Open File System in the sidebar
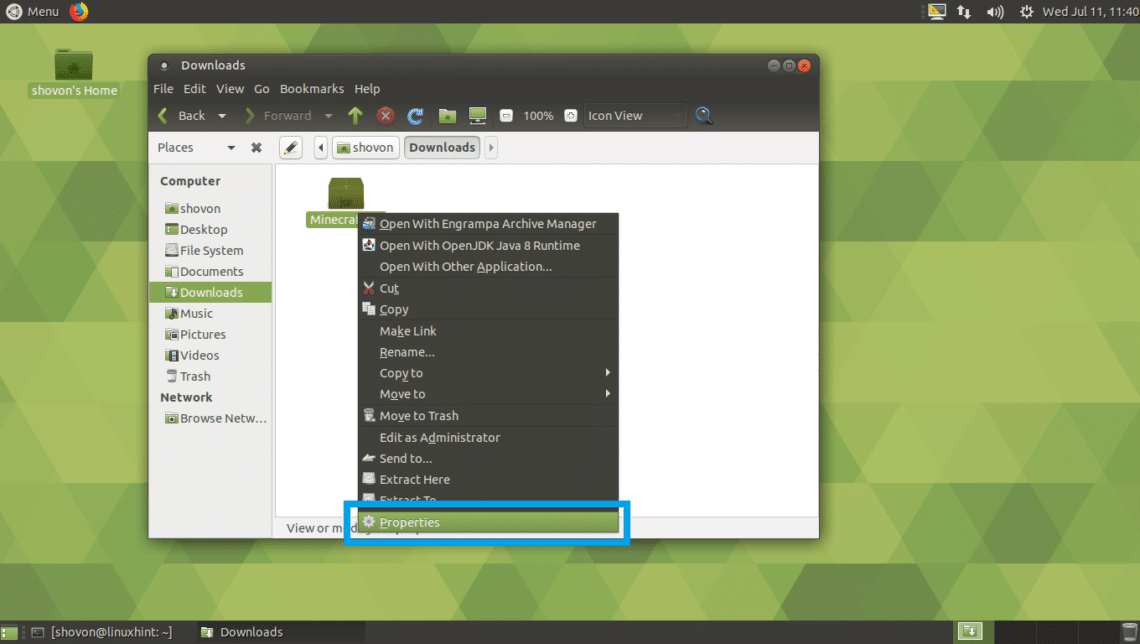Screen dimensions: 1140x644 tap(211, 251)
